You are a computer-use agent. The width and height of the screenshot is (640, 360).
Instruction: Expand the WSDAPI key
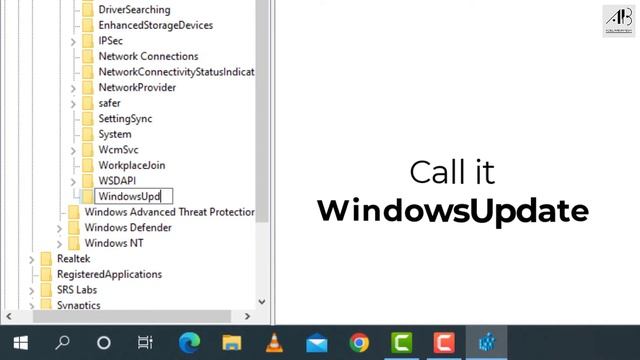pyautogui.click(x=73, y=182)
